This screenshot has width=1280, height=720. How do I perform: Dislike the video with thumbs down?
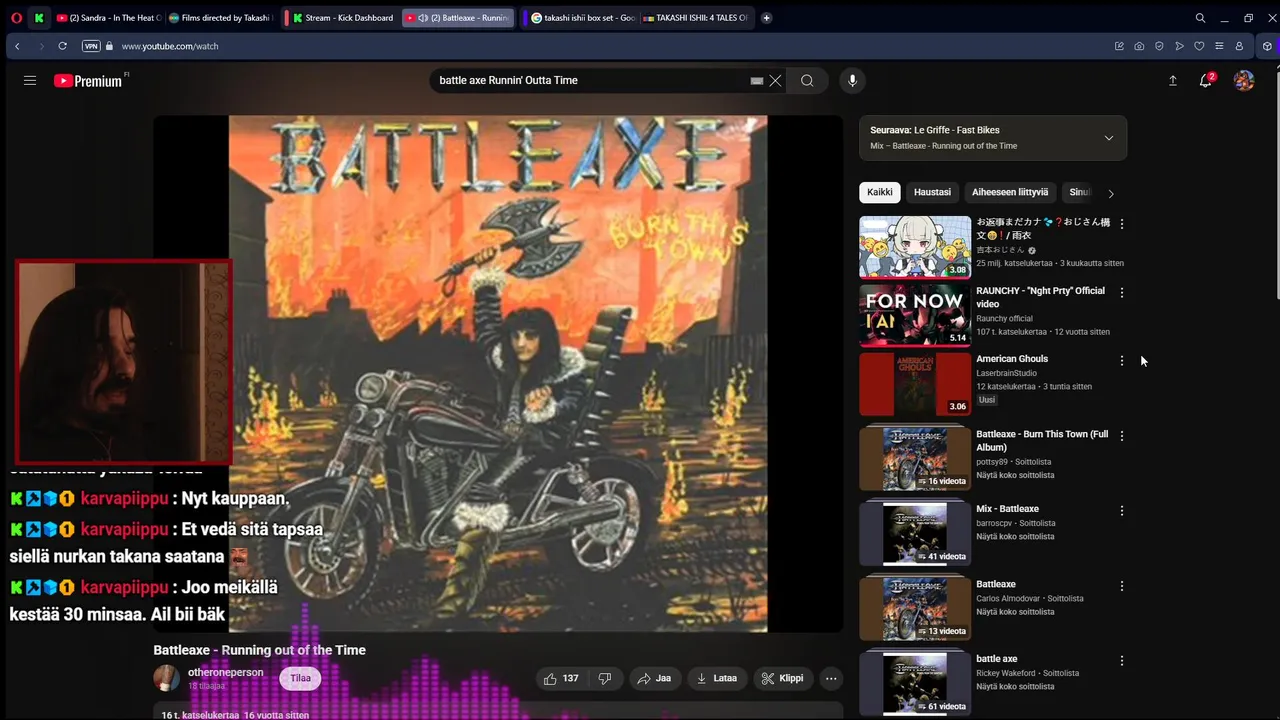pos(605,678)
